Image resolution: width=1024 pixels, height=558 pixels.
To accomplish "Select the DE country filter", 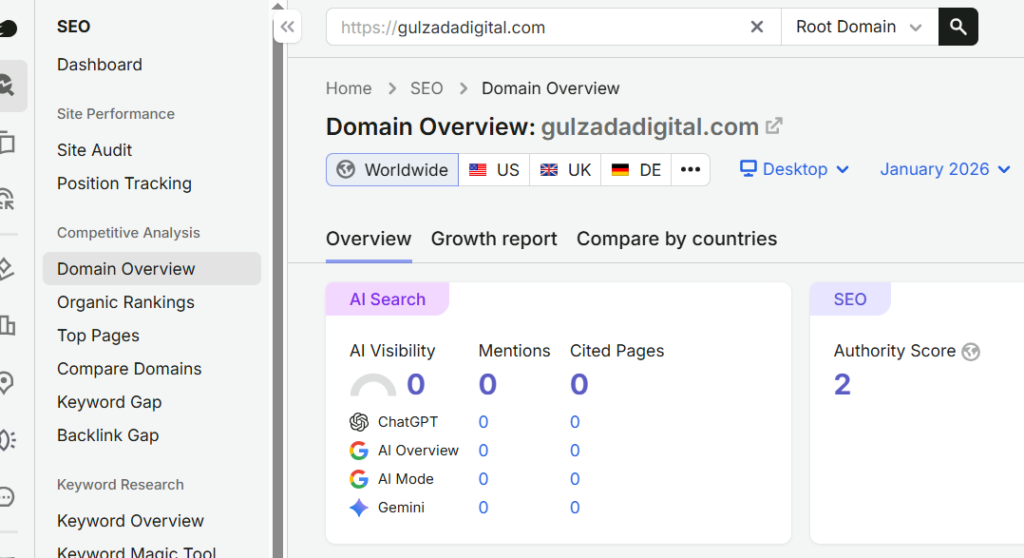I will pos(636,170).
